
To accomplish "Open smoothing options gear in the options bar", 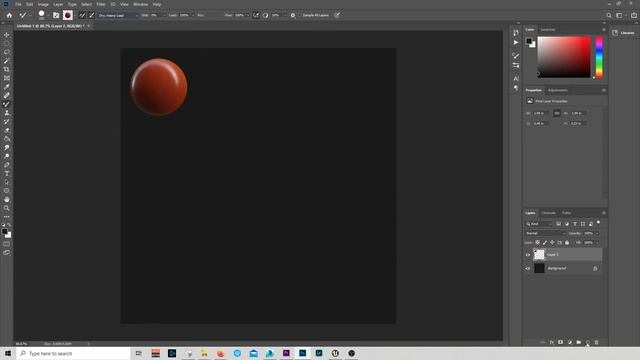I will 293,15.
